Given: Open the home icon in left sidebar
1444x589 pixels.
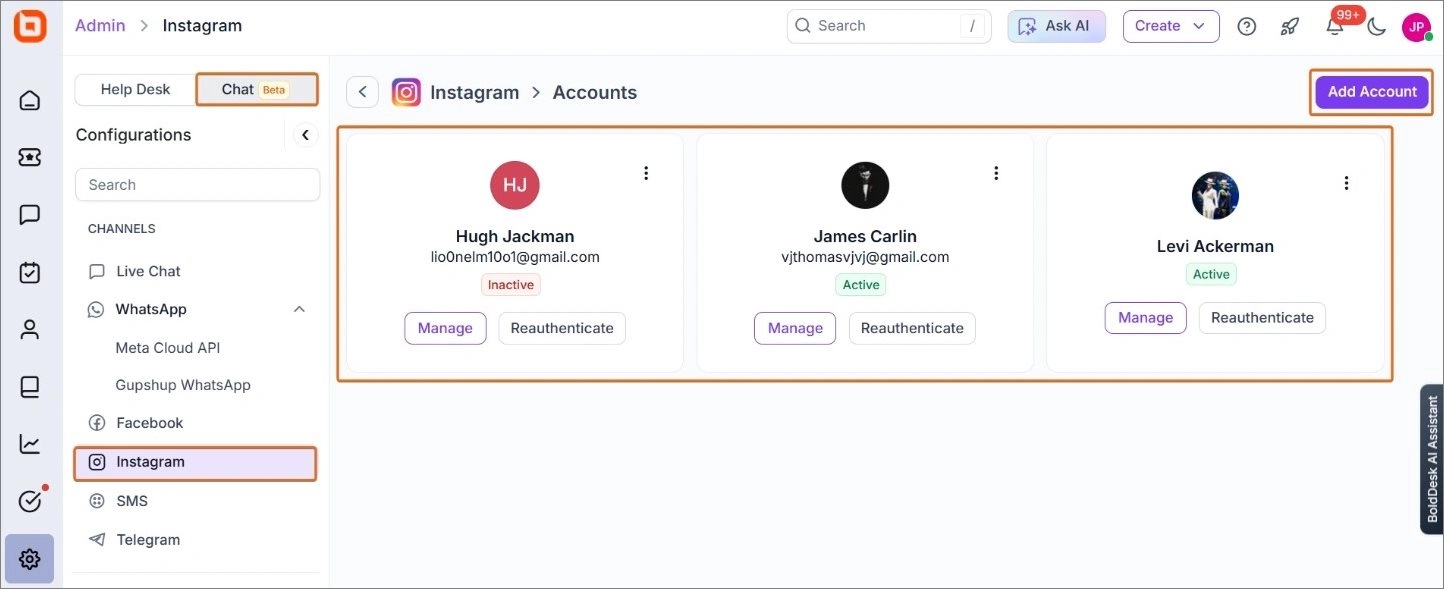Looking at the screenshot, I should click(30, 100).
